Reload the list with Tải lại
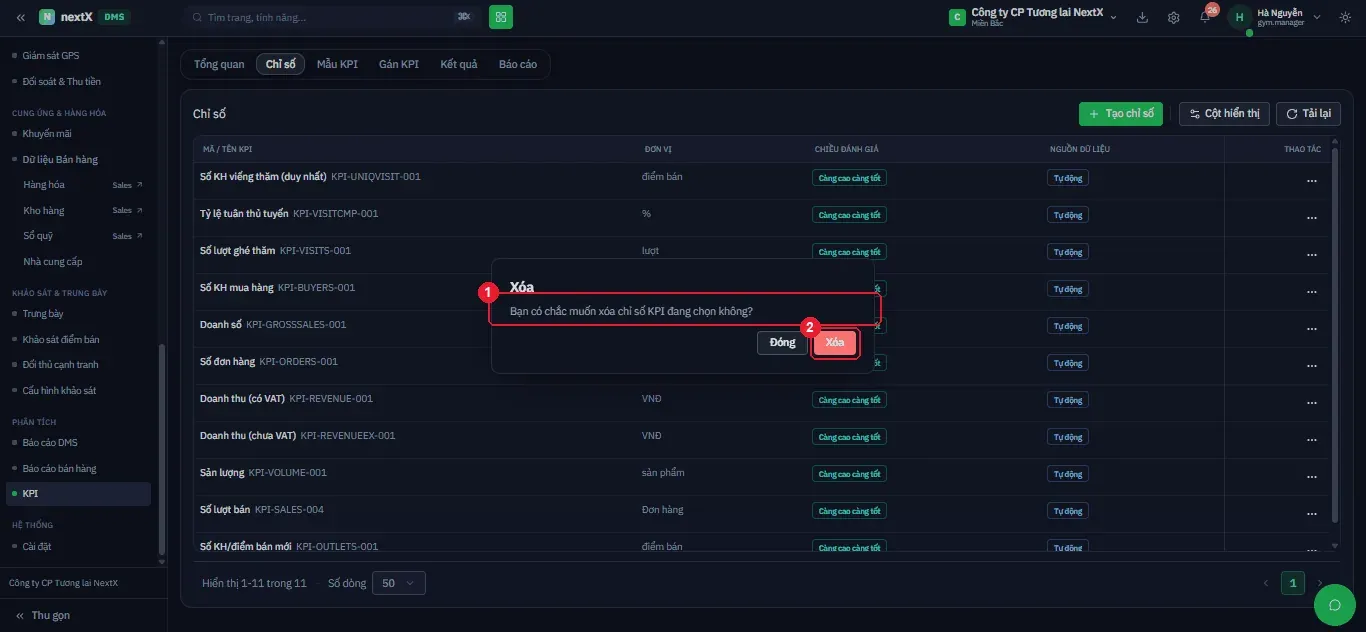The height and width of the screenshot is (632, 1366). coord(1308,114)
